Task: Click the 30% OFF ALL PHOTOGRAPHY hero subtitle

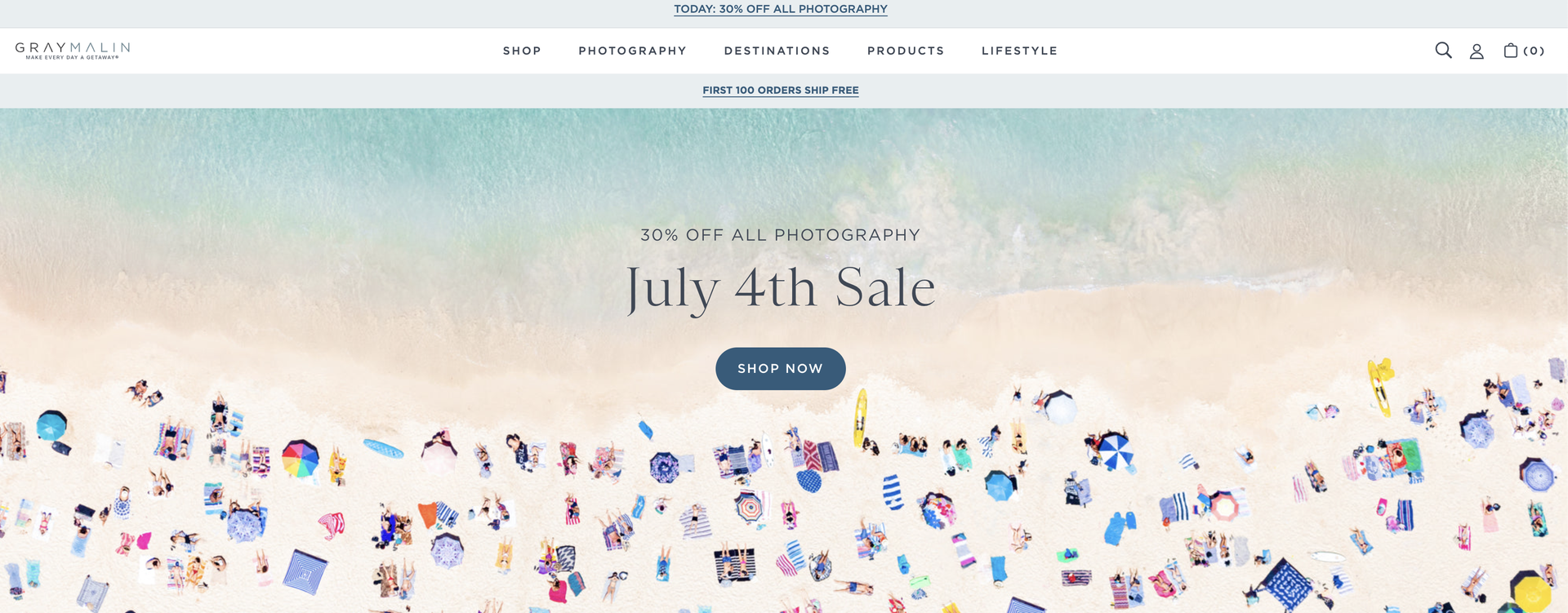Action: click(x=781, y=235)
